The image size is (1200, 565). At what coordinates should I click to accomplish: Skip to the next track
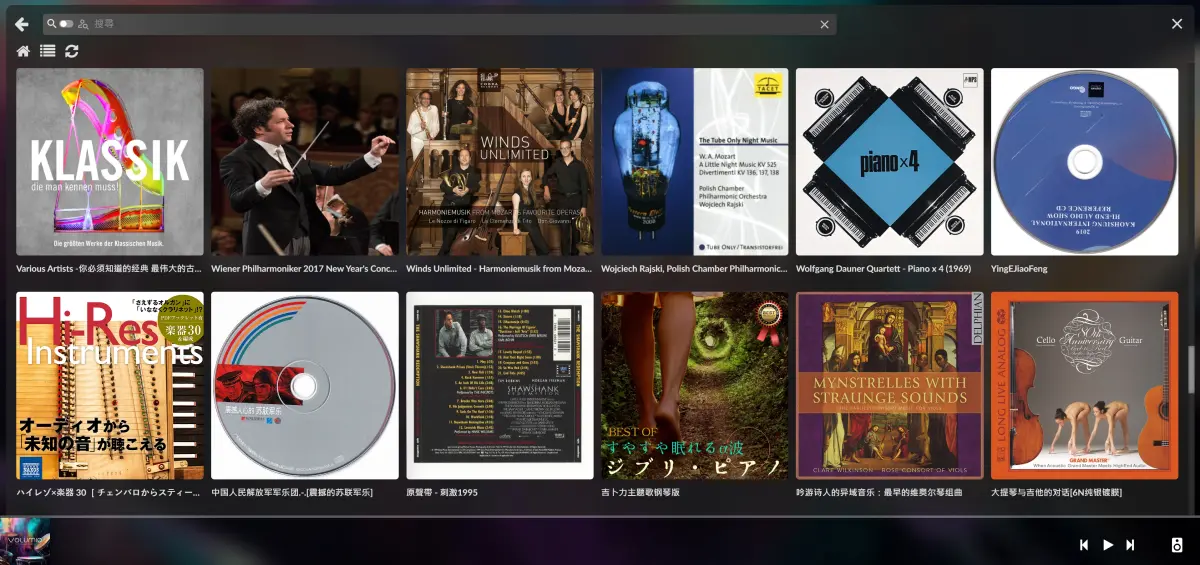coord(1131,545)
